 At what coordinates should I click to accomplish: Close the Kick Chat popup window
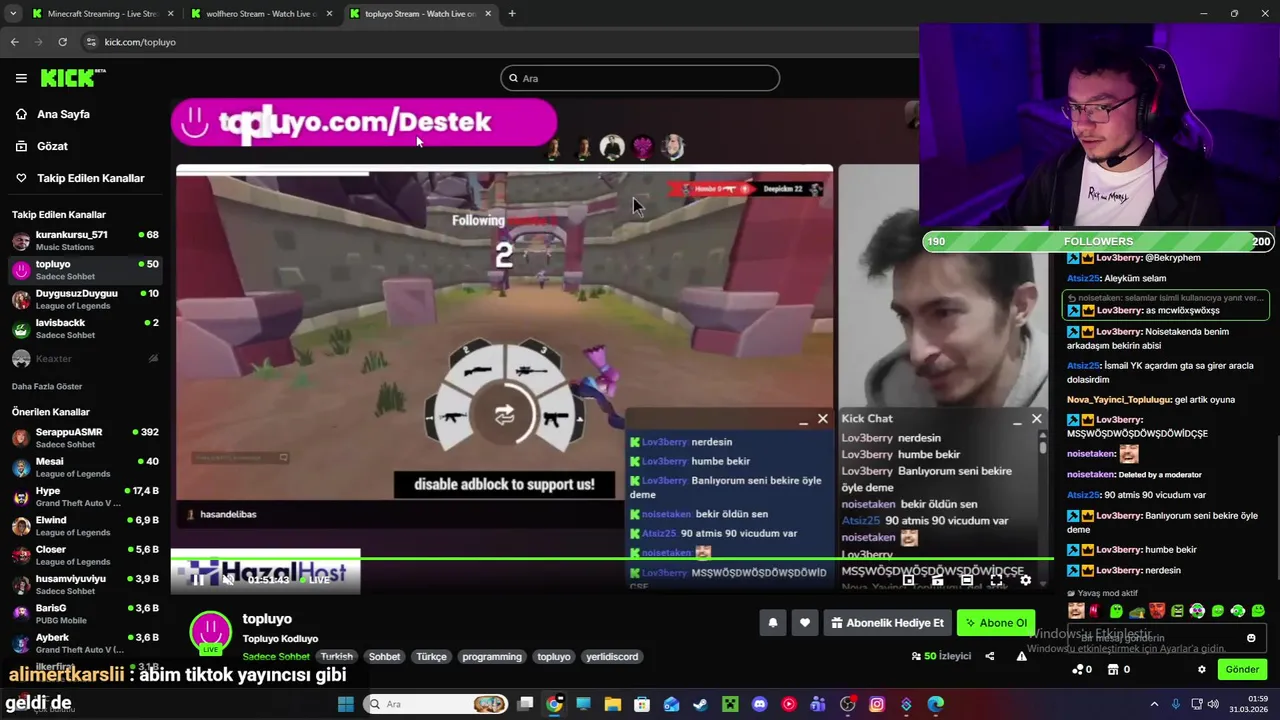click(x=1037, y=419)
